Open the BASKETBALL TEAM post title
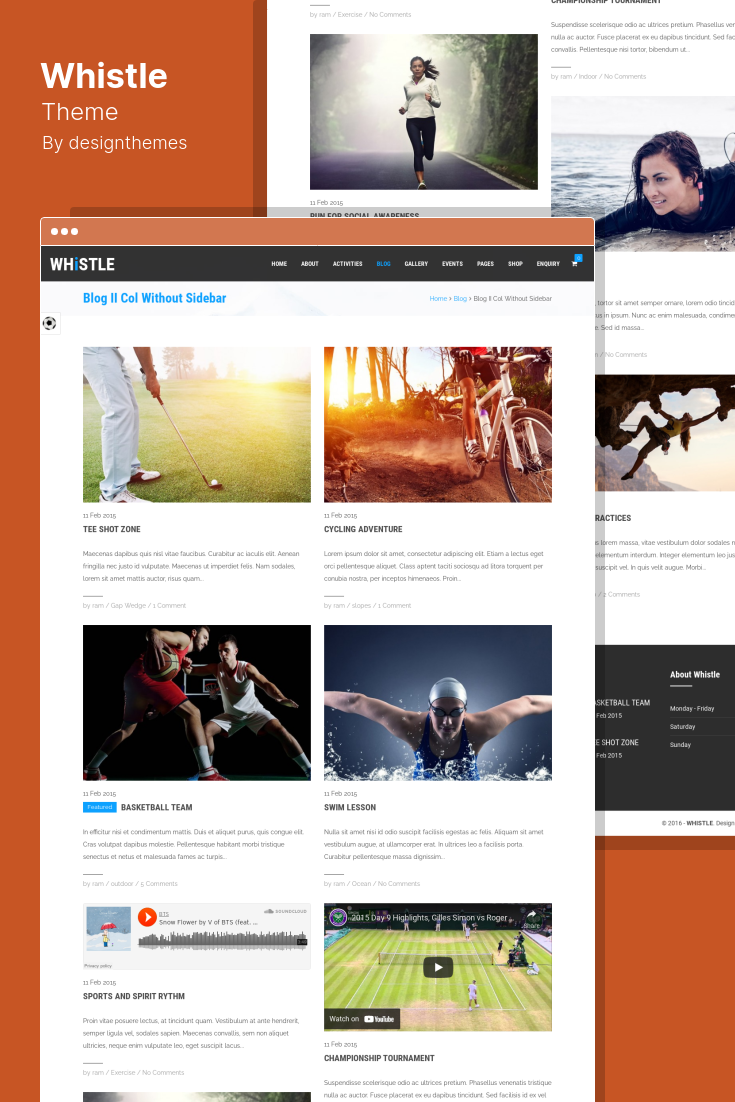735x1102 pixels. point(157,808)
